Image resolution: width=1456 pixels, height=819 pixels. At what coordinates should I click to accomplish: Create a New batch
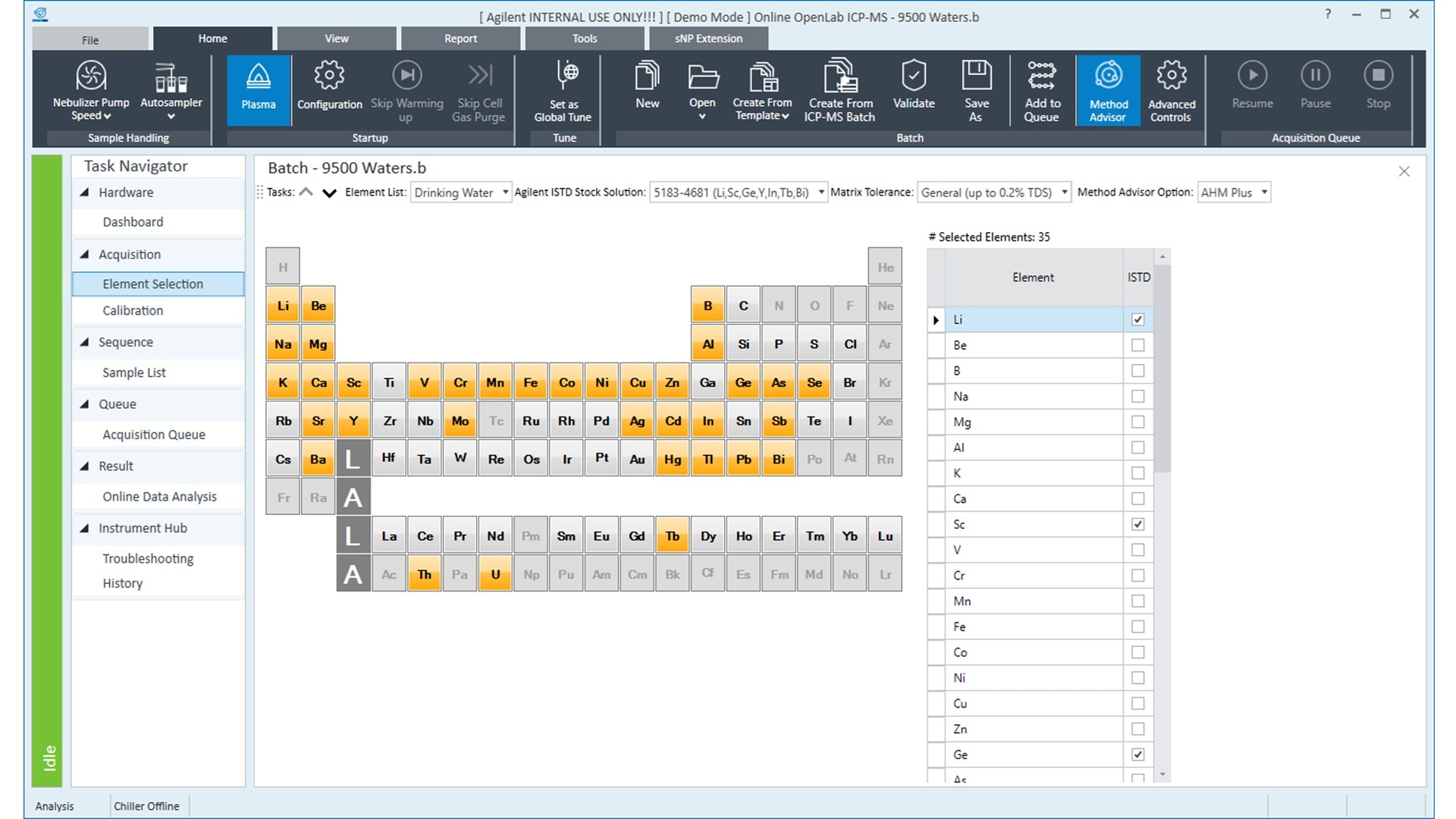647,85
